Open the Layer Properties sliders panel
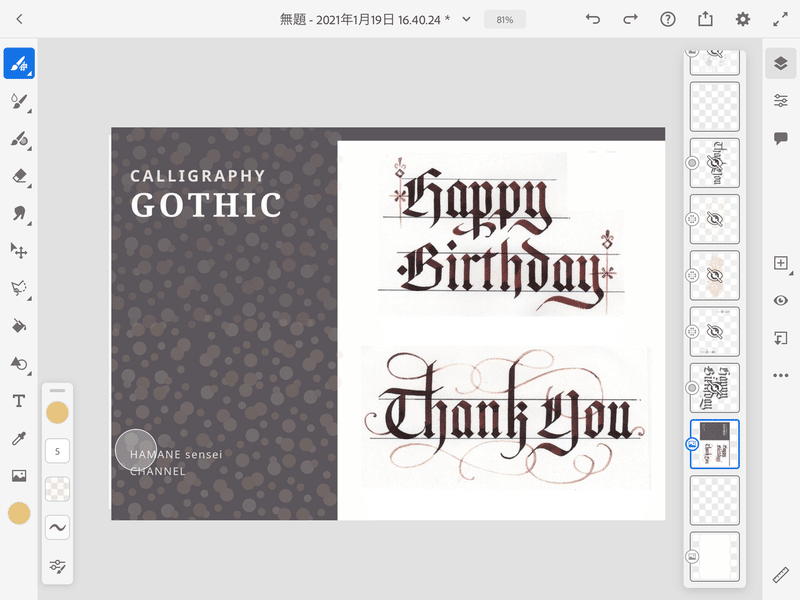Image resolution: width=800 pixels, height=600 pixels. coord(781,101)
